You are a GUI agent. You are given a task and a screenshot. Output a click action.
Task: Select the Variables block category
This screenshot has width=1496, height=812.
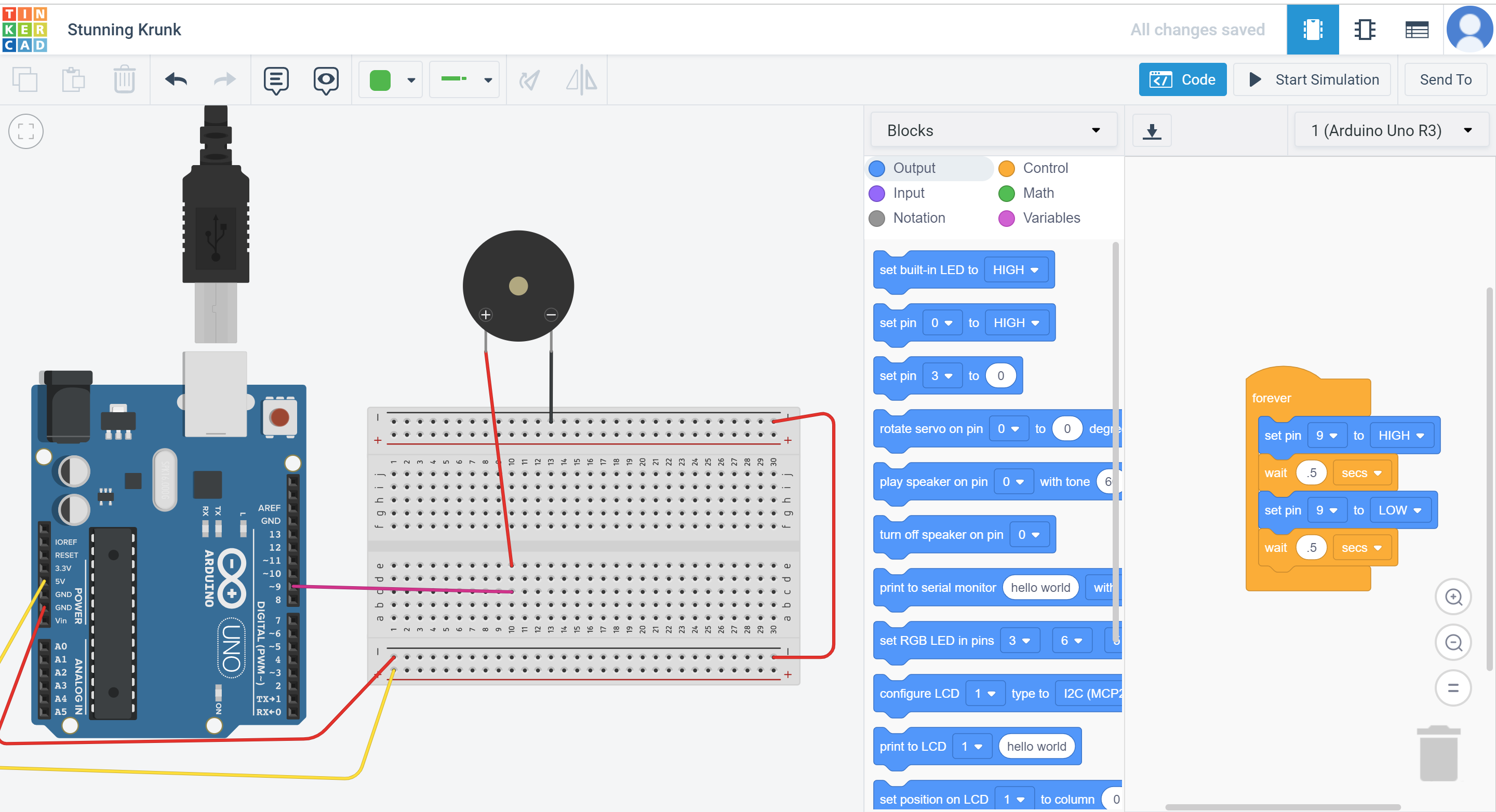pos(1039,218)
